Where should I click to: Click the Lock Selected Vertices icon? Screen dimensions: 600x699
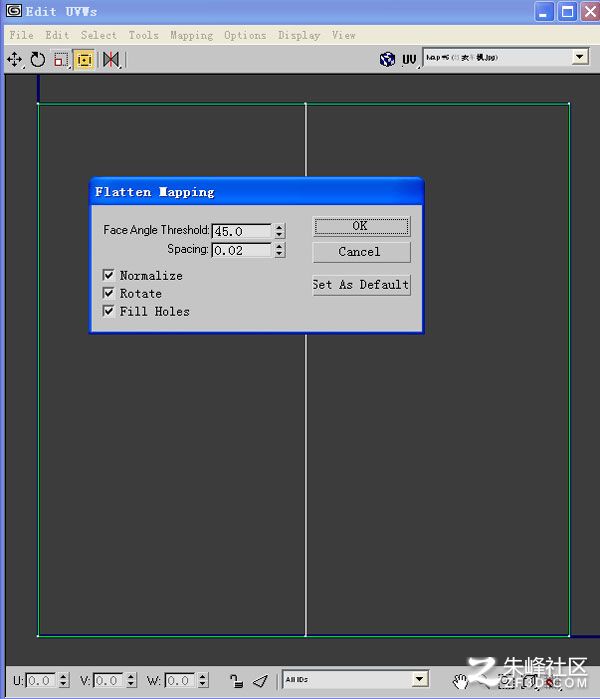(236, 681)
